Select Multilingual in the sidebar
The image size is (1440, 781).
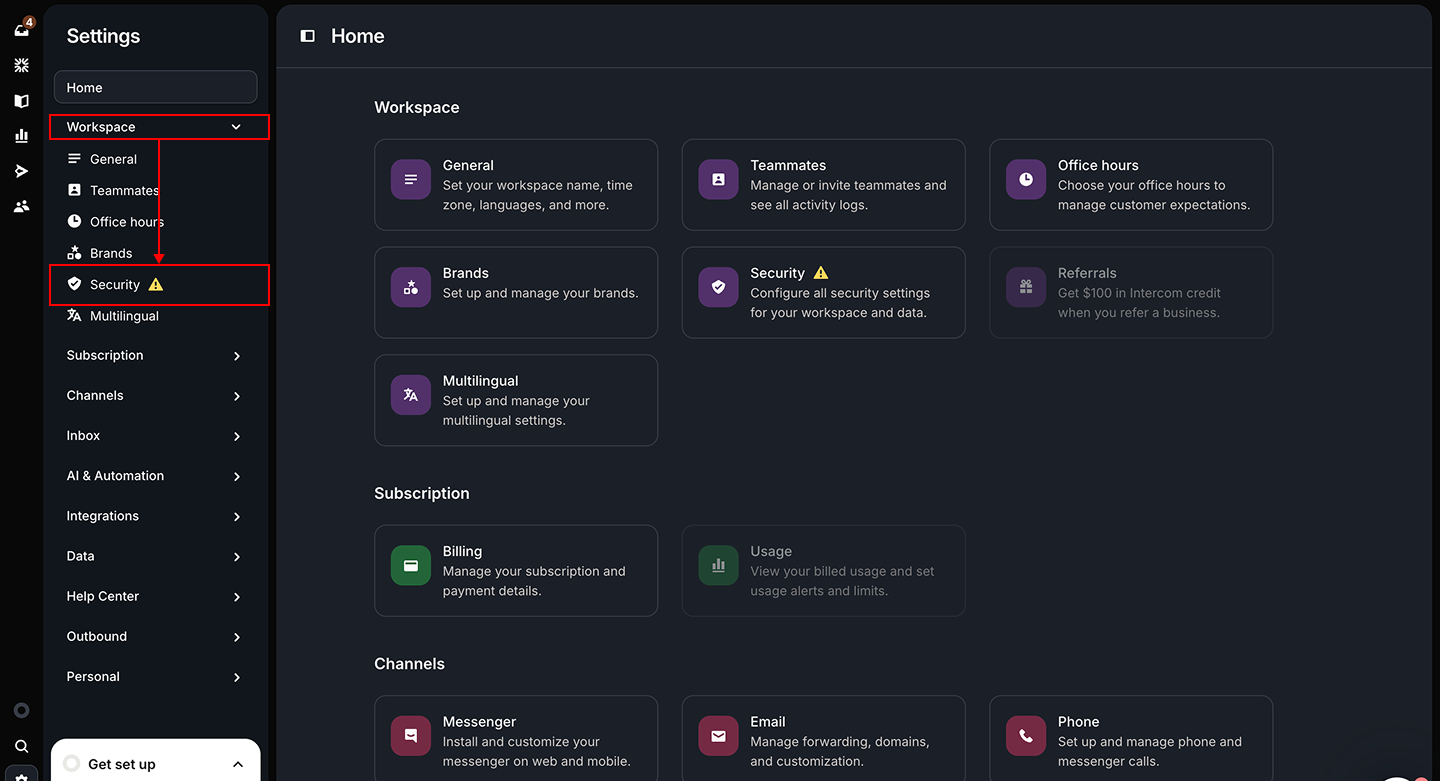(124, 316)
